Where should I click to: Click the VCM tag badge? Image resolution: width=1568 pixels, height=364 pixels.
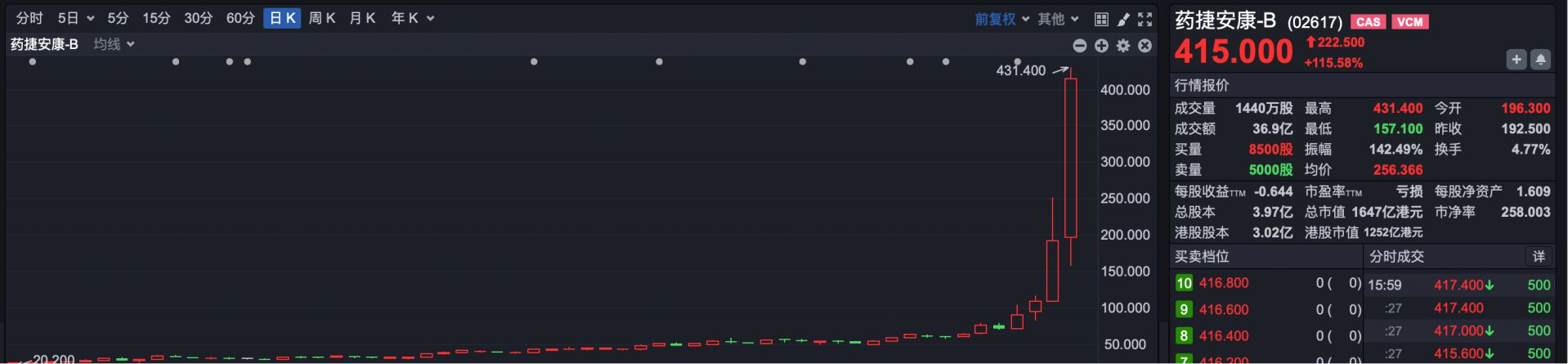pos(1410,22)
